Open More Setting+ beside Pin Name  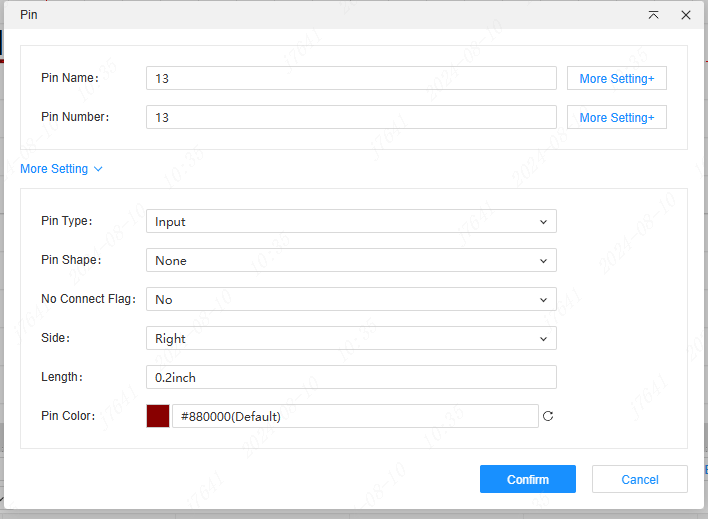pos(616,78)
